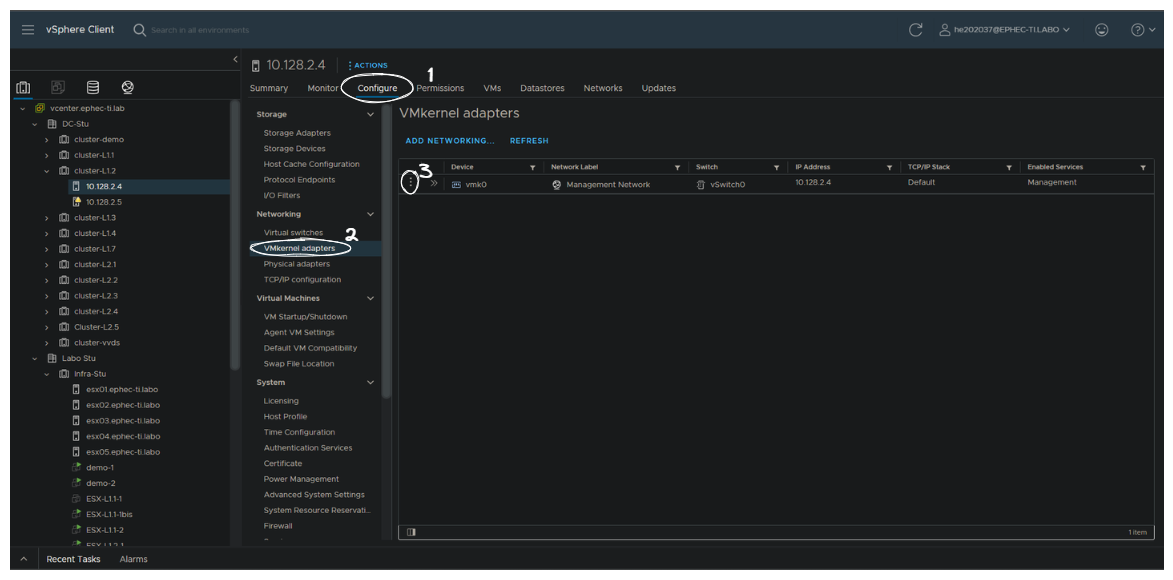Open Physical adapters settings

pos(296,264)
